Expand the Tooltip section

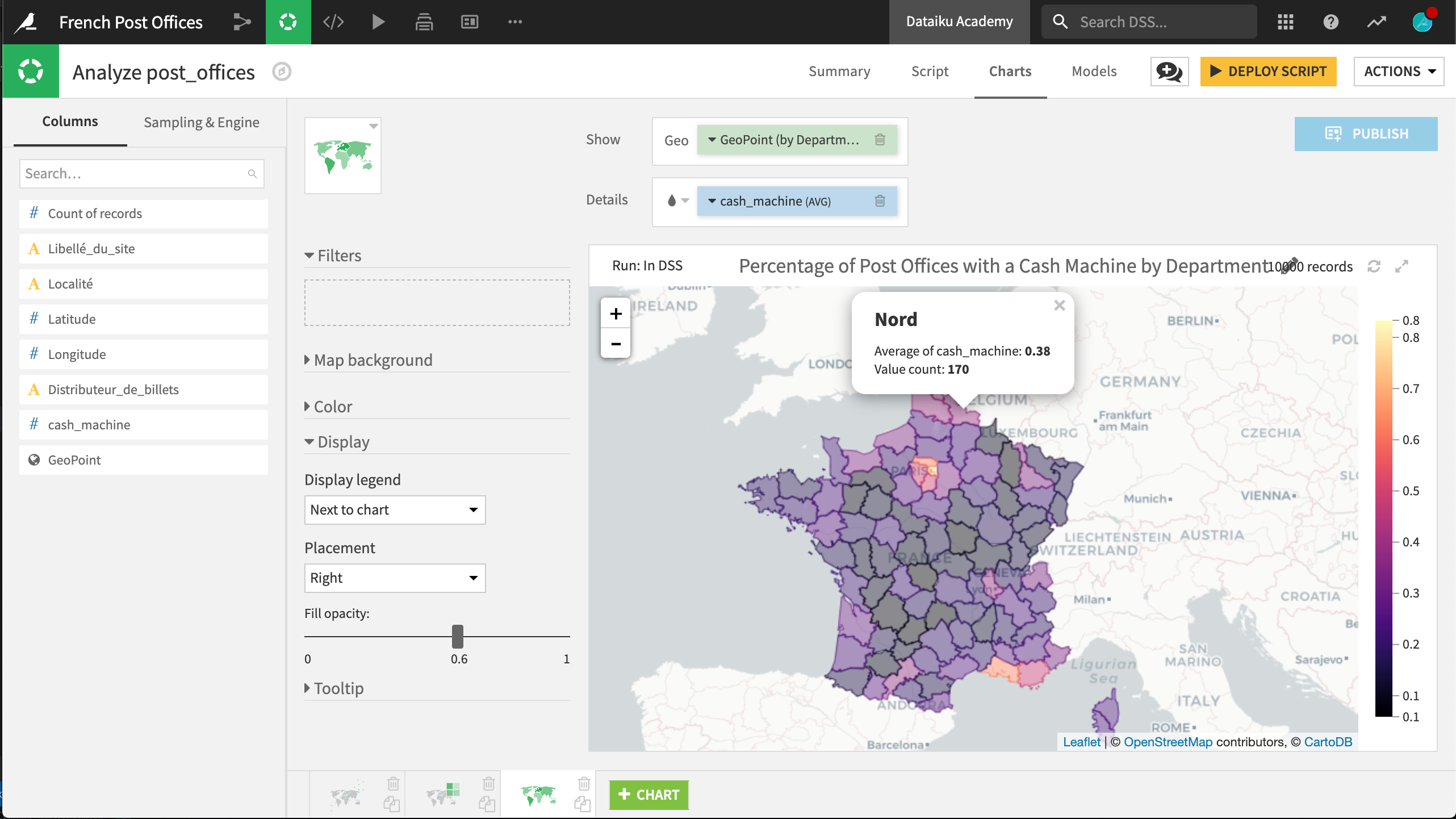[337, 688]
